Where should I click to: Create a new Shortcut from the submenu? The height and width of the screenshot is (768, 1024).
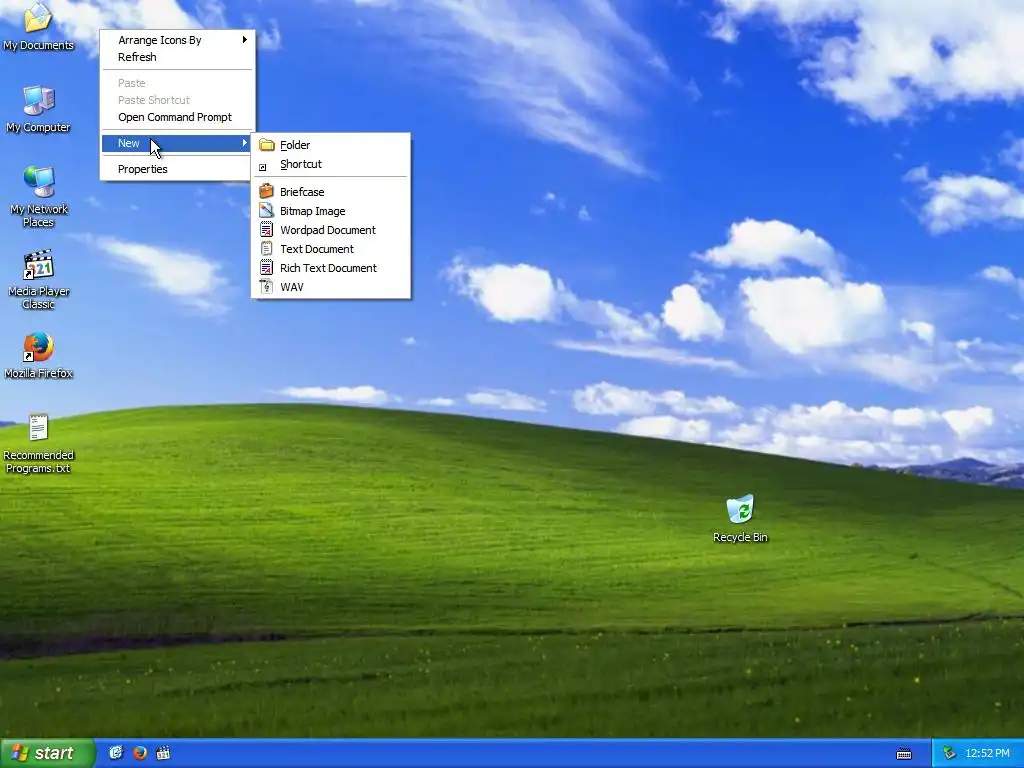click(330, 164)
